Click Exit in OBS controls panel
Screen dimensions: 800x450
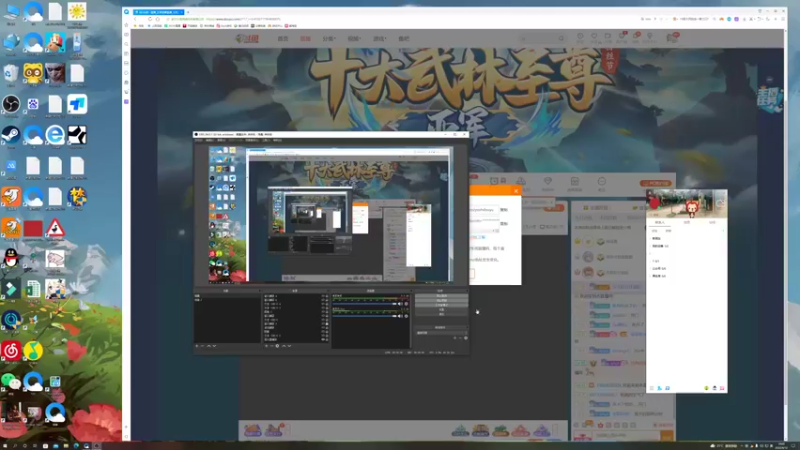tap(441, 314)
